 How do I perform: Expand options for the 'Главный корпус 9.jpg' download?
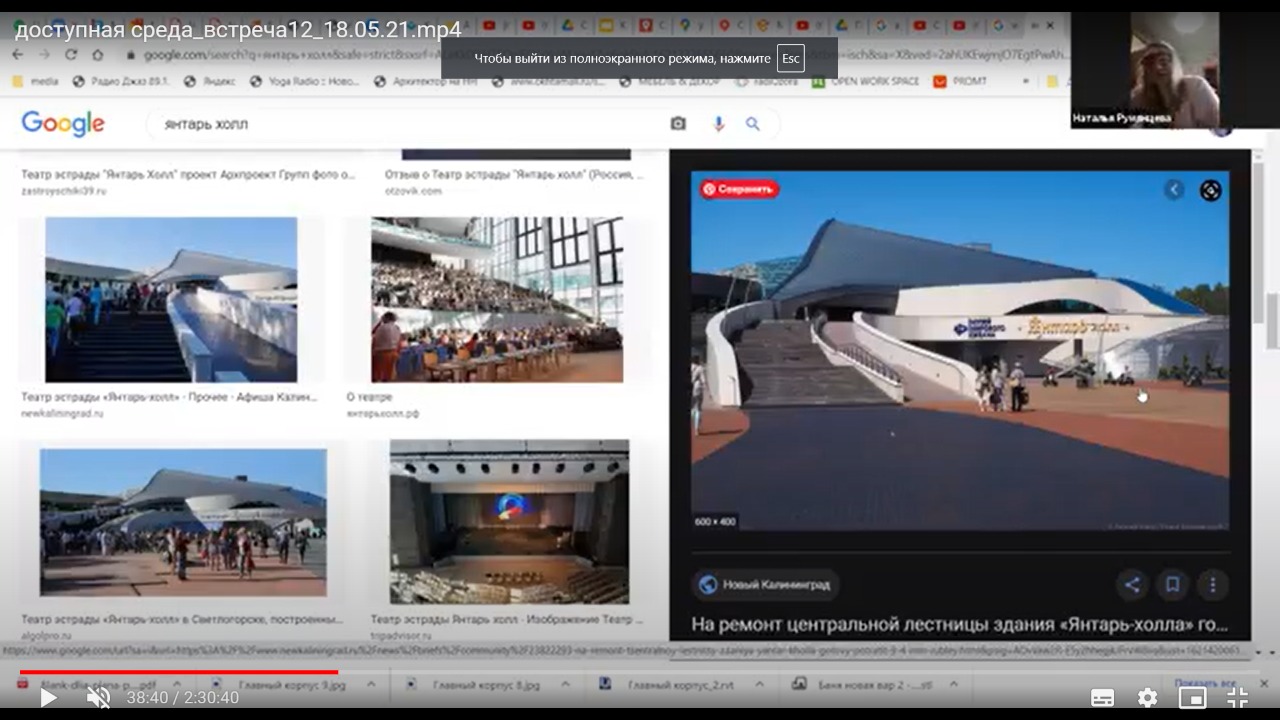pos(371,685)
